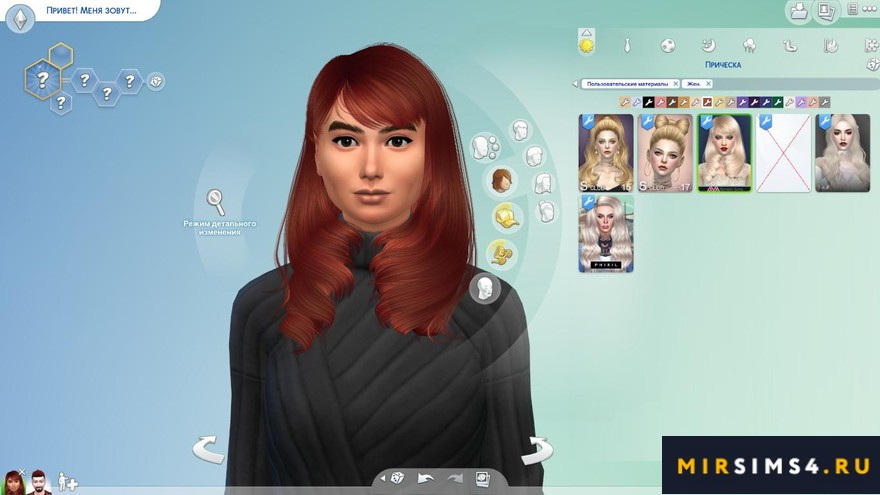Open detailed edit mode magnifier
The height and width of the screenshot is (495, 880).
click(x=216, y=202)
